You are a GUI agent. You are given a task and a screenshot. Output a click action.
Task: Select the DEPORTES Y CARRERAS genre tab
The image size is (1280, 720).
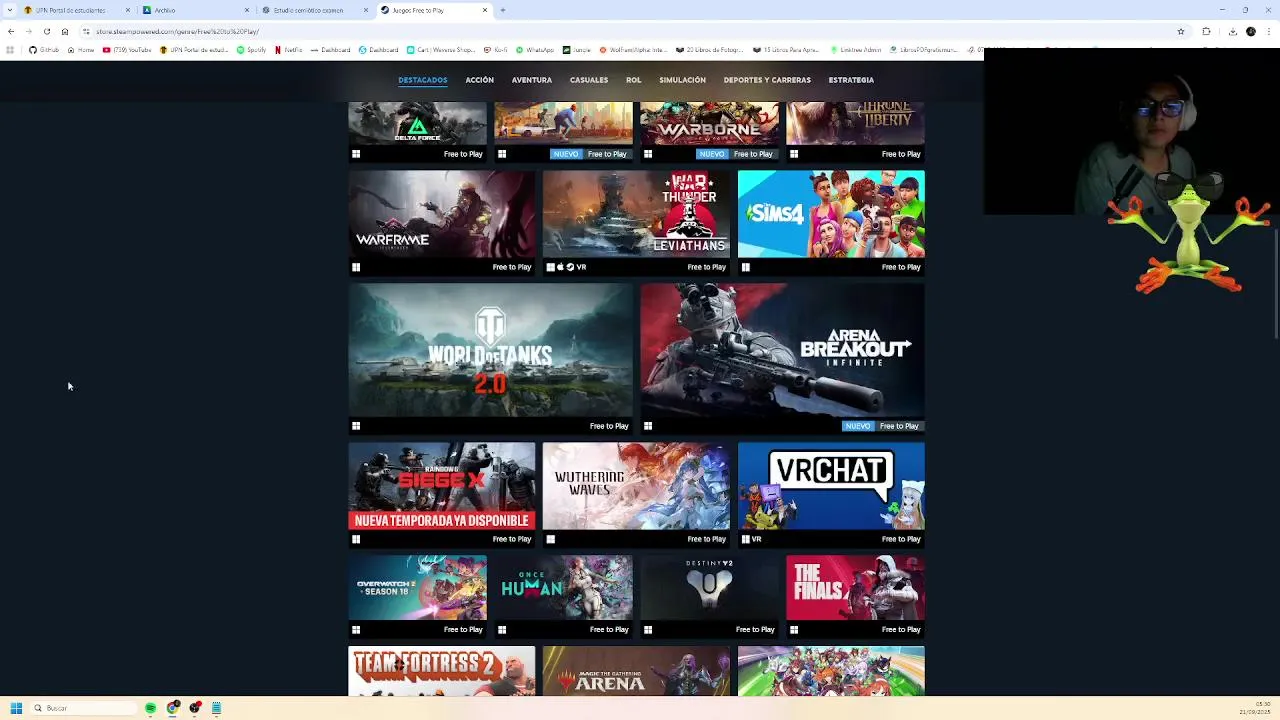(767, 80)
